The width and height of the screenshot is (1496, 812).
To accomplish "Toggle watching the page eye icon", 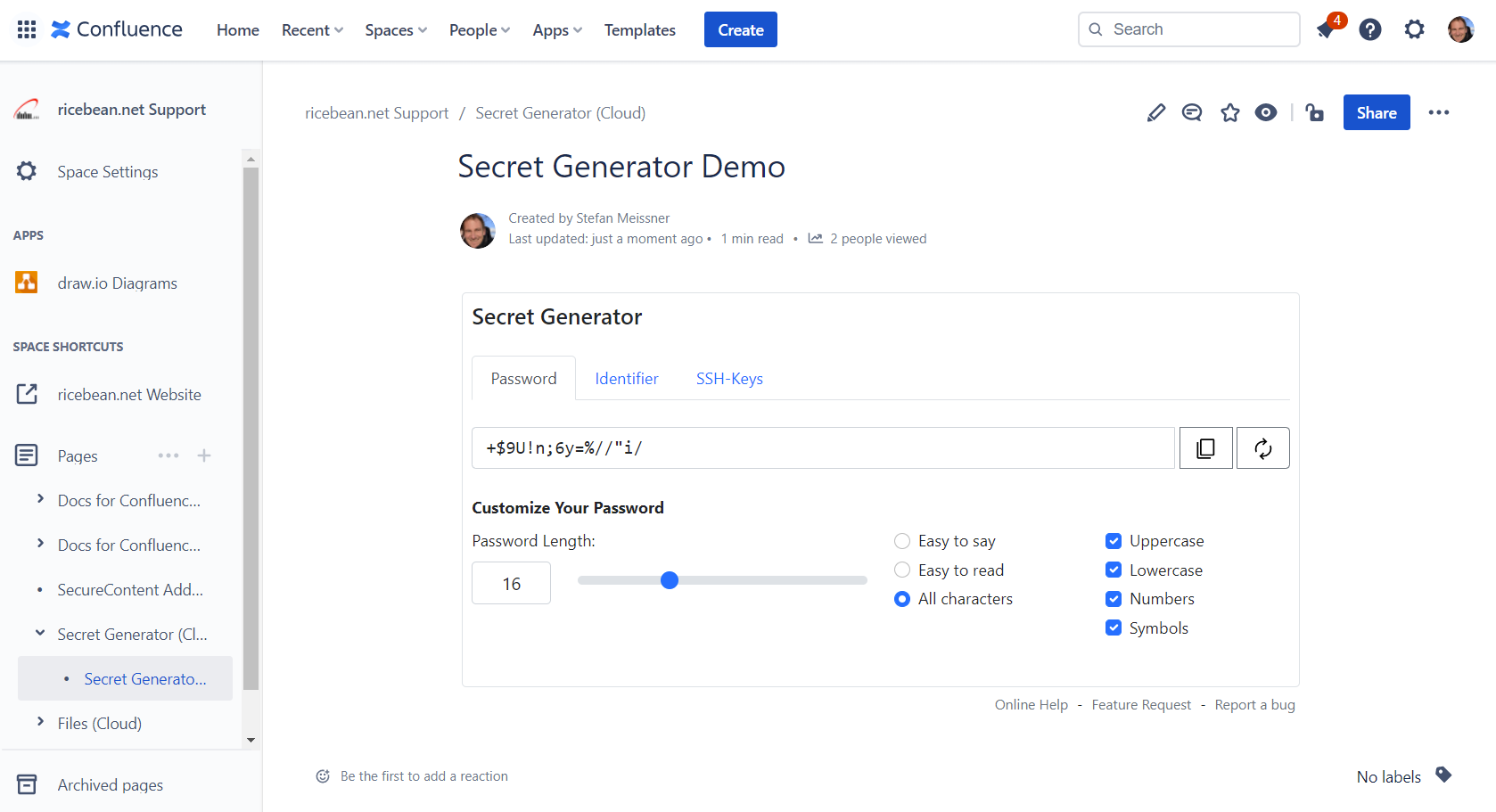I will [1266, 112].
